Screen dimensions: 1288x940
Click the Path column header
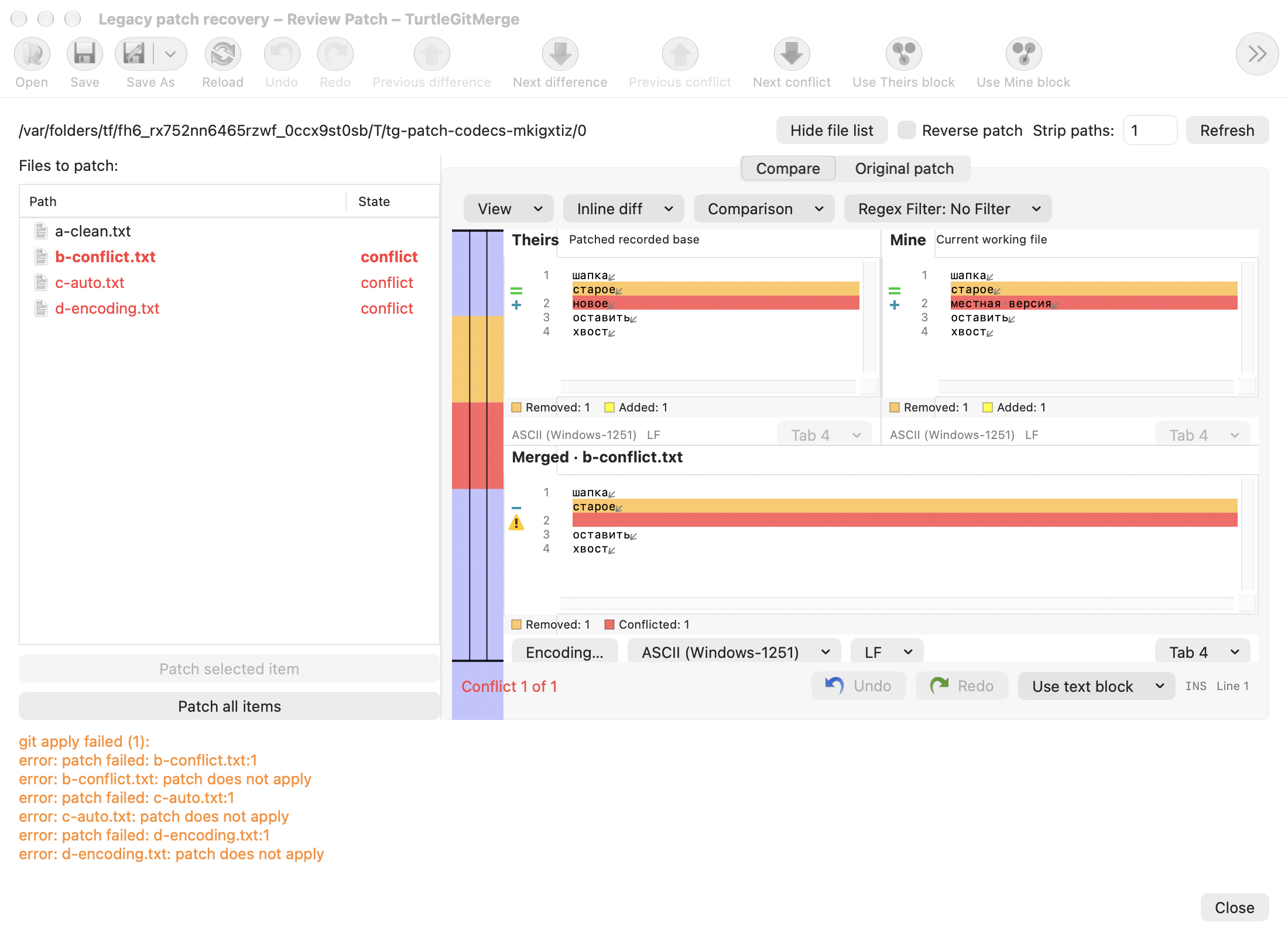(x=183, y=201)
